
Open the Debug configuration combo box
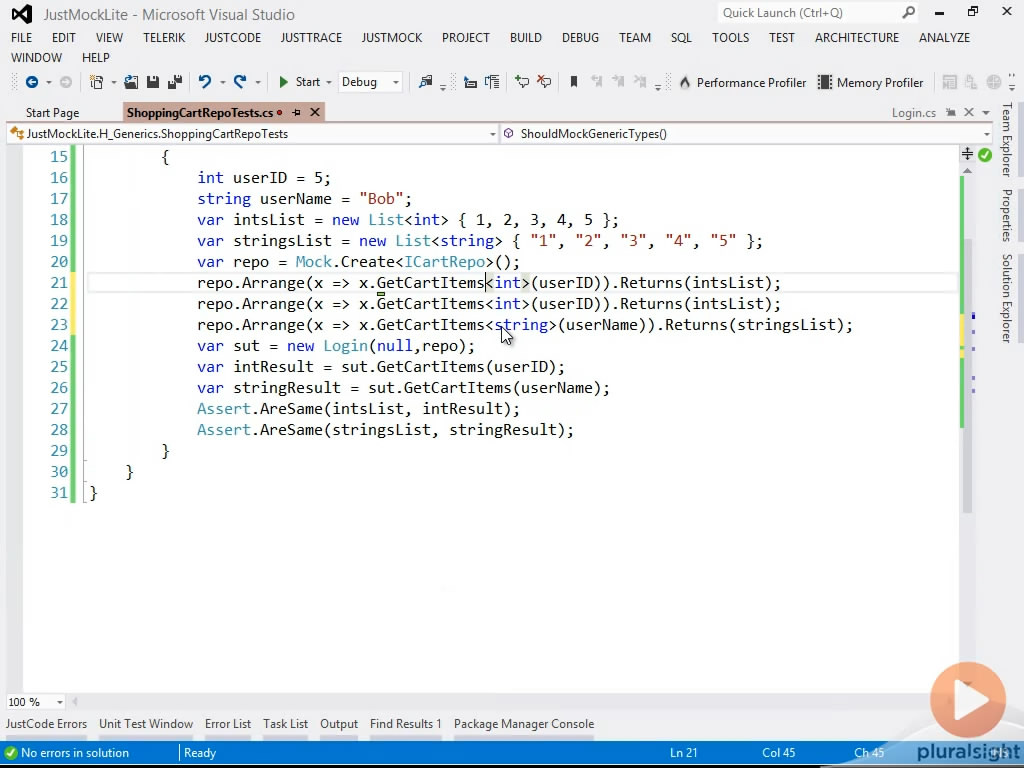(370, 82)
